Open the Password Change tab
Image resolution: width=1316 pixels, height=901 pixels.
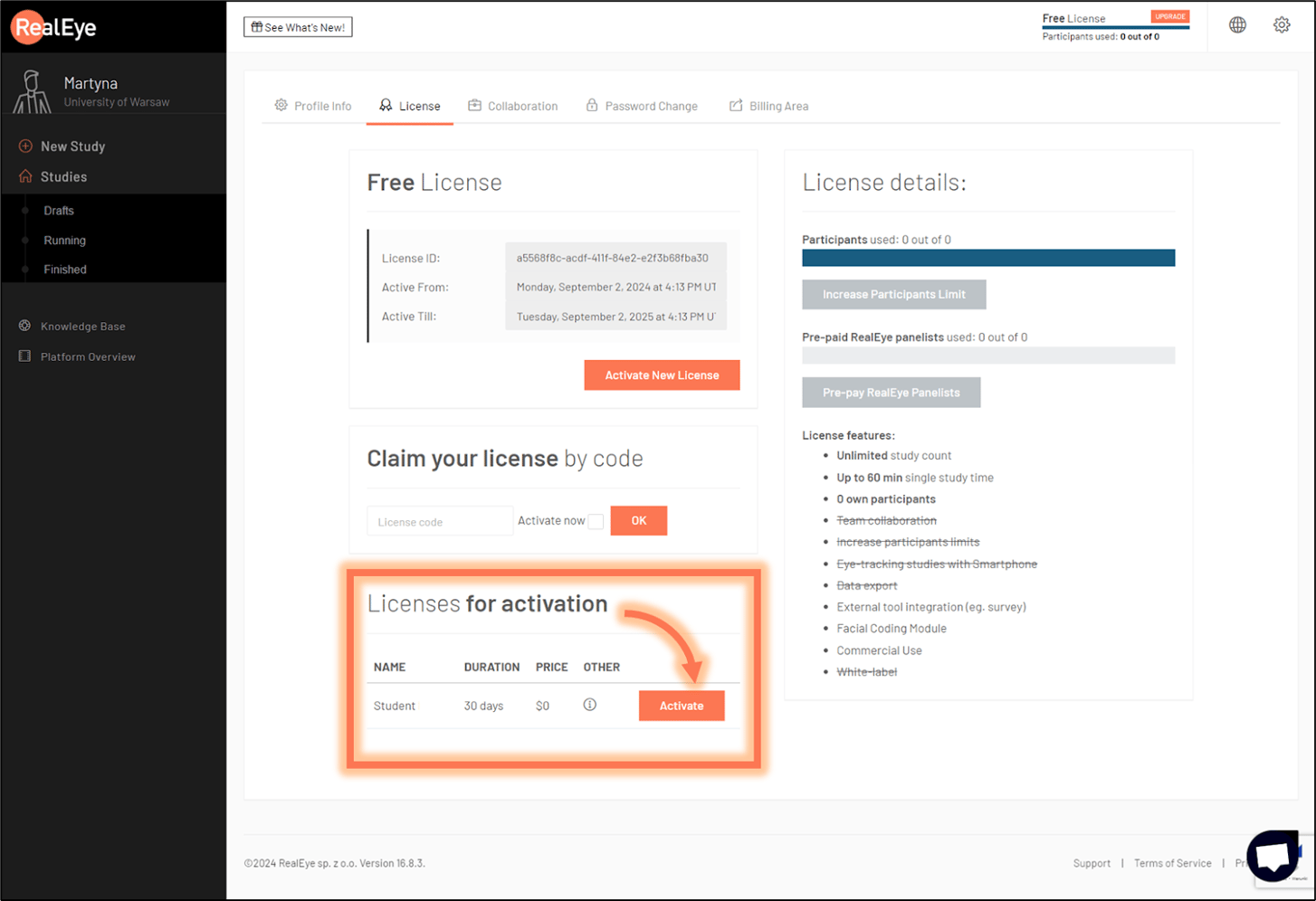pyautogui.click(x=651, y=105)
